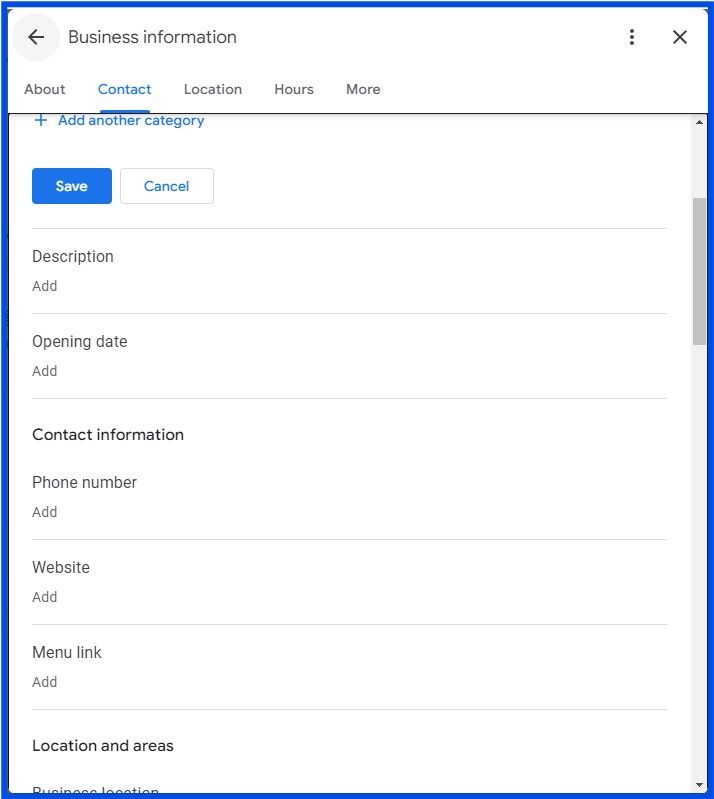Click the scrollbar up arrow
The image size is (714, 799).
[699, 122]
